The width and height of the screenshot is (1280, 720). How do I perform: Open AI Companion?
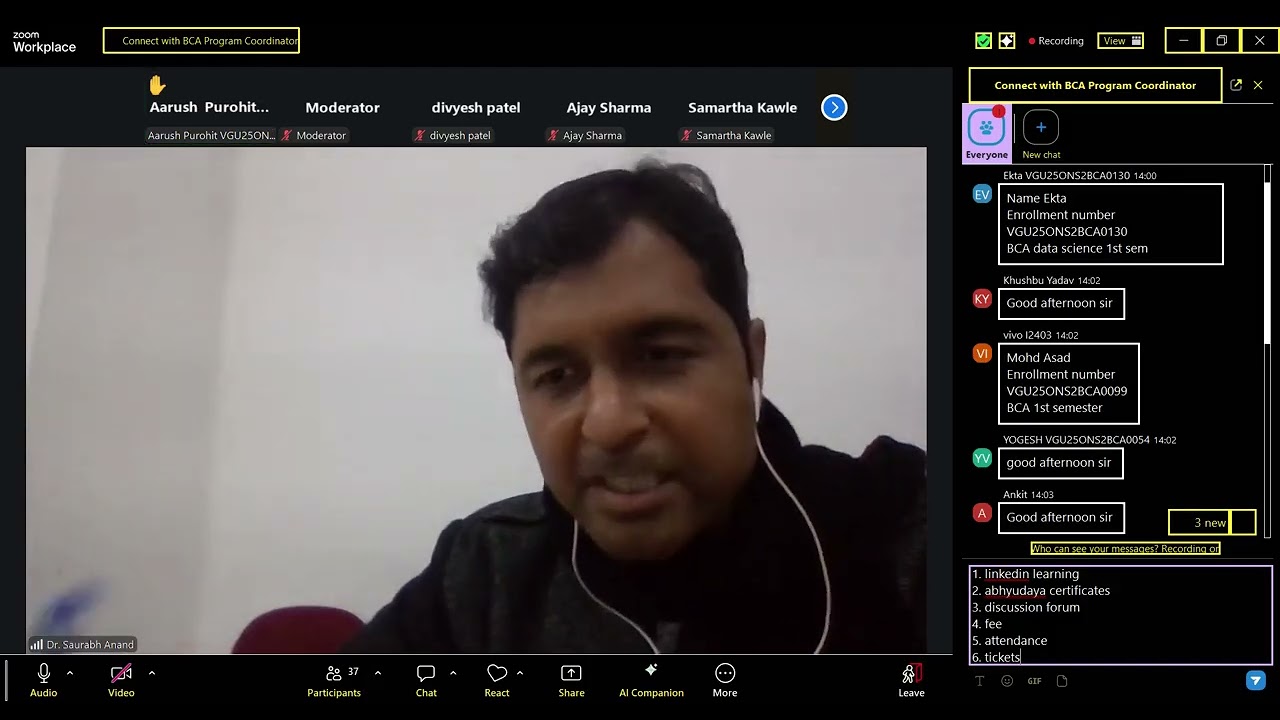[x=651, y=680]
